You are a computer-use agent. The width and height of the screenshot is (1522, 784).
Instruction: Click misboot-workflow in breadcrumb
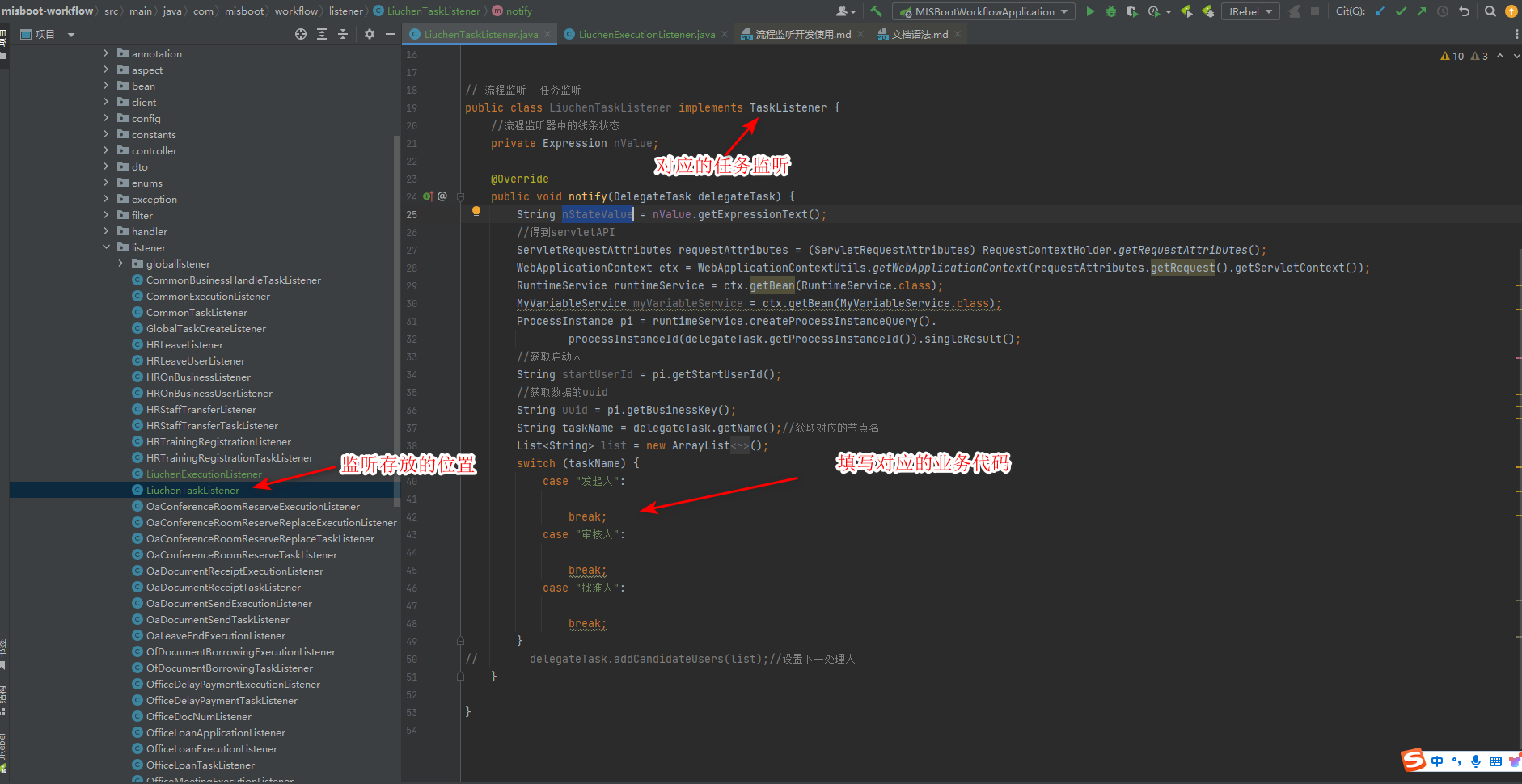(47, 11)
